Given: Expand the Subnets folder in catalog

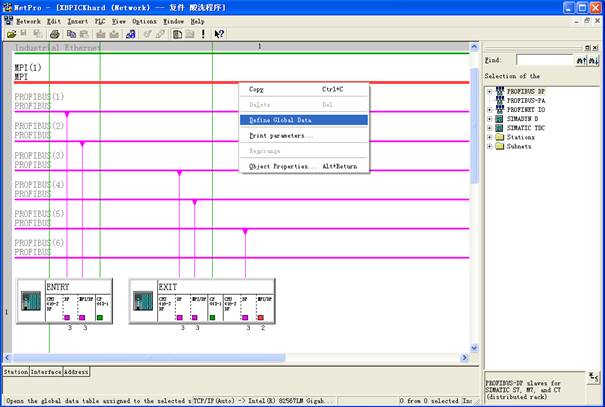Looking at the screenshot, I should click(489, 146).
